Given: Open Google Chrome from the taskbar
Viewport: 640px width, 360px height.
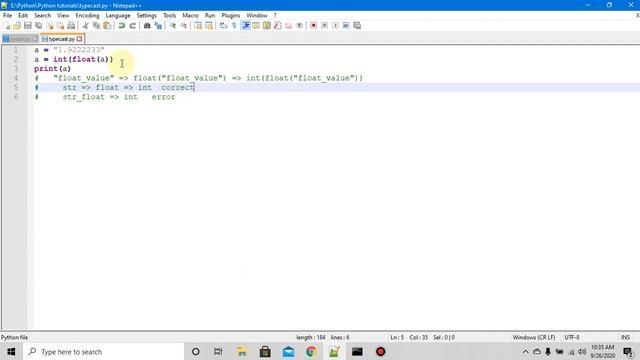Looking at the screenshot, I should [311, 352].
